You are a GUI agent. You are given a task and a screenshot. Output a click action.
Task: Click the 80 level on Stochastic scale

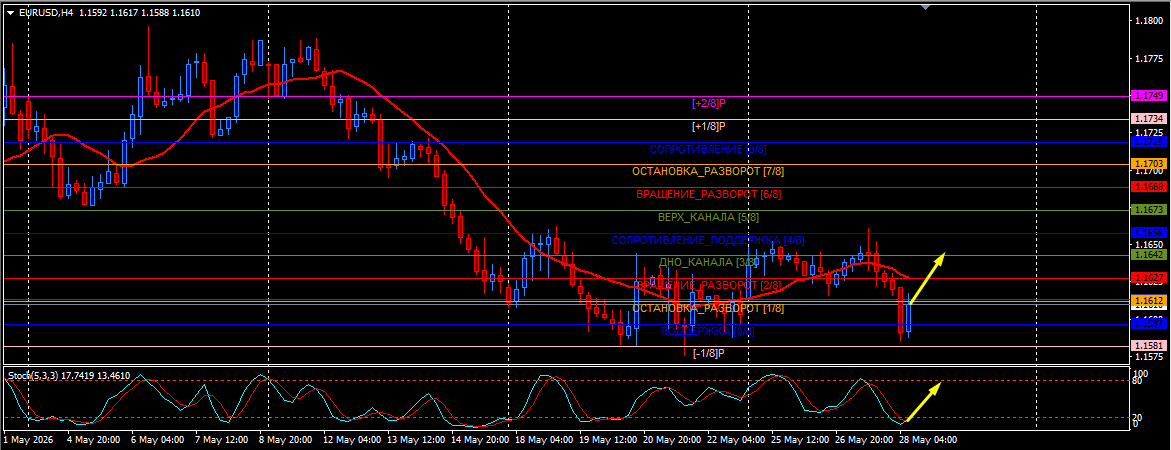1139,381
